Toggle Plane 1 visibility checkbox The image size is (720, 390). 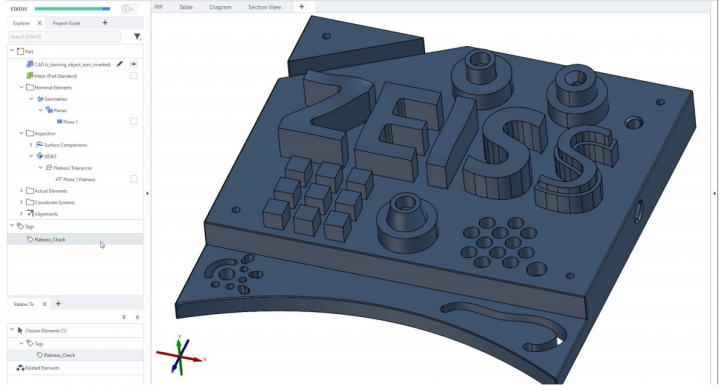click(x=134, y=121)
